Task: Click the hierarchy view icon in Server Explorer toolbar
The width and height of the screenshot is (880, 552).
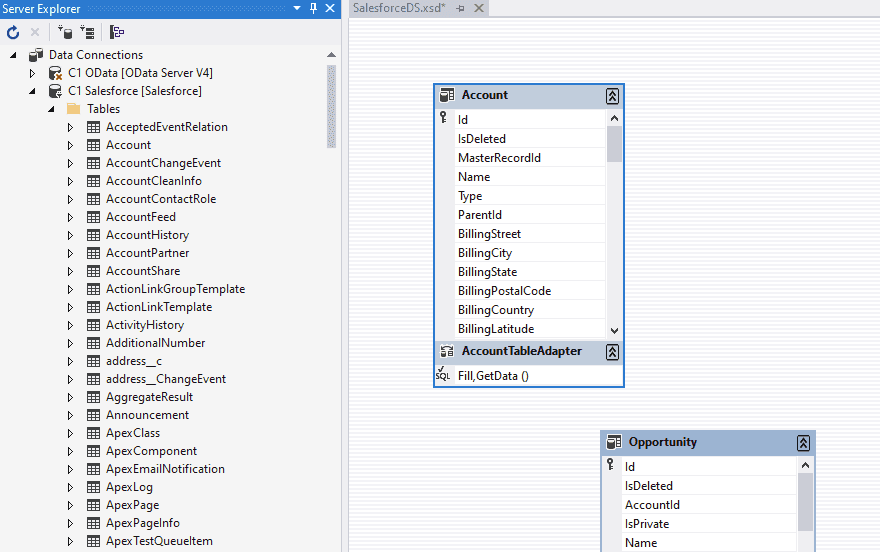Action: pos(116,33)
